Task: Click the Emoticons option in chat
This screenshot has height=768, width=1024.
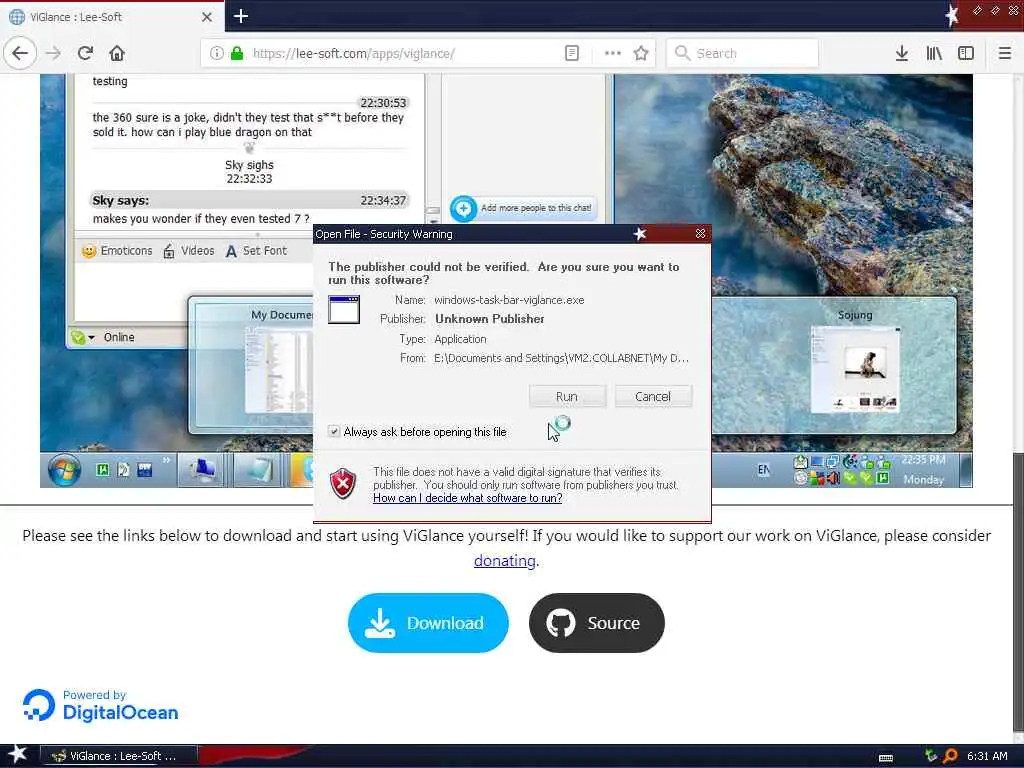Action: [x=117, y=251]
